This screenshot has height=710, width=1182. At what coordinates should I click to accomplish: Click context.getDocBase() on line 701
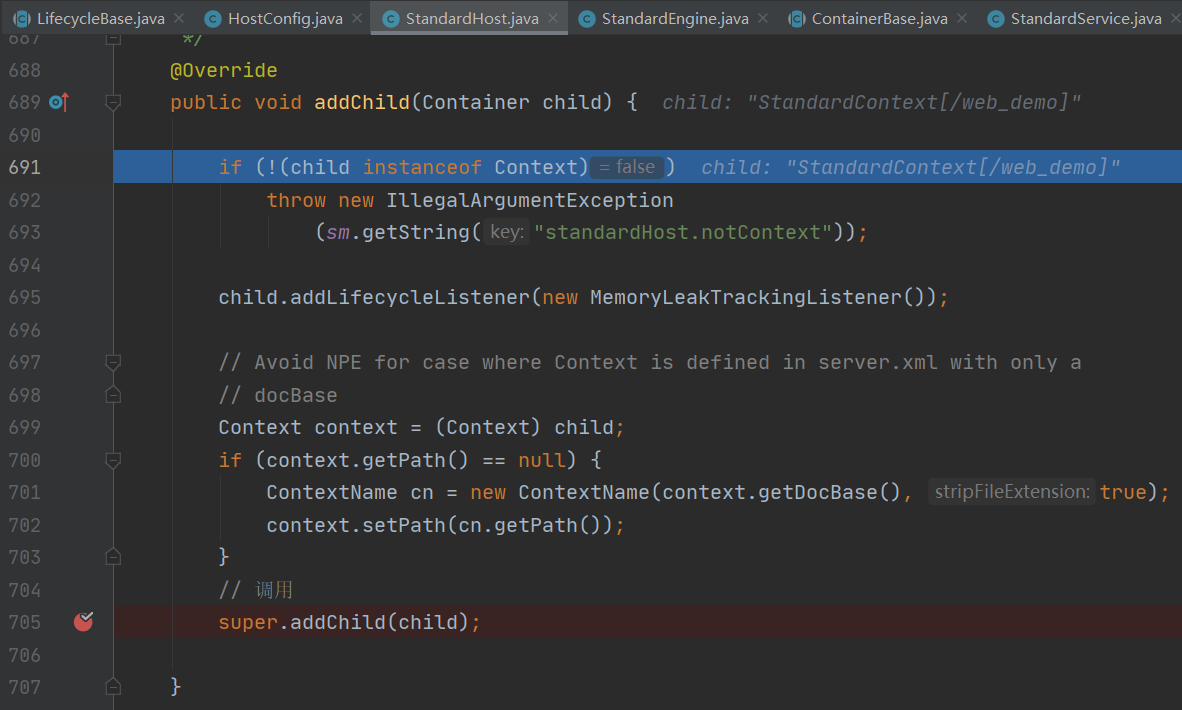782,493
